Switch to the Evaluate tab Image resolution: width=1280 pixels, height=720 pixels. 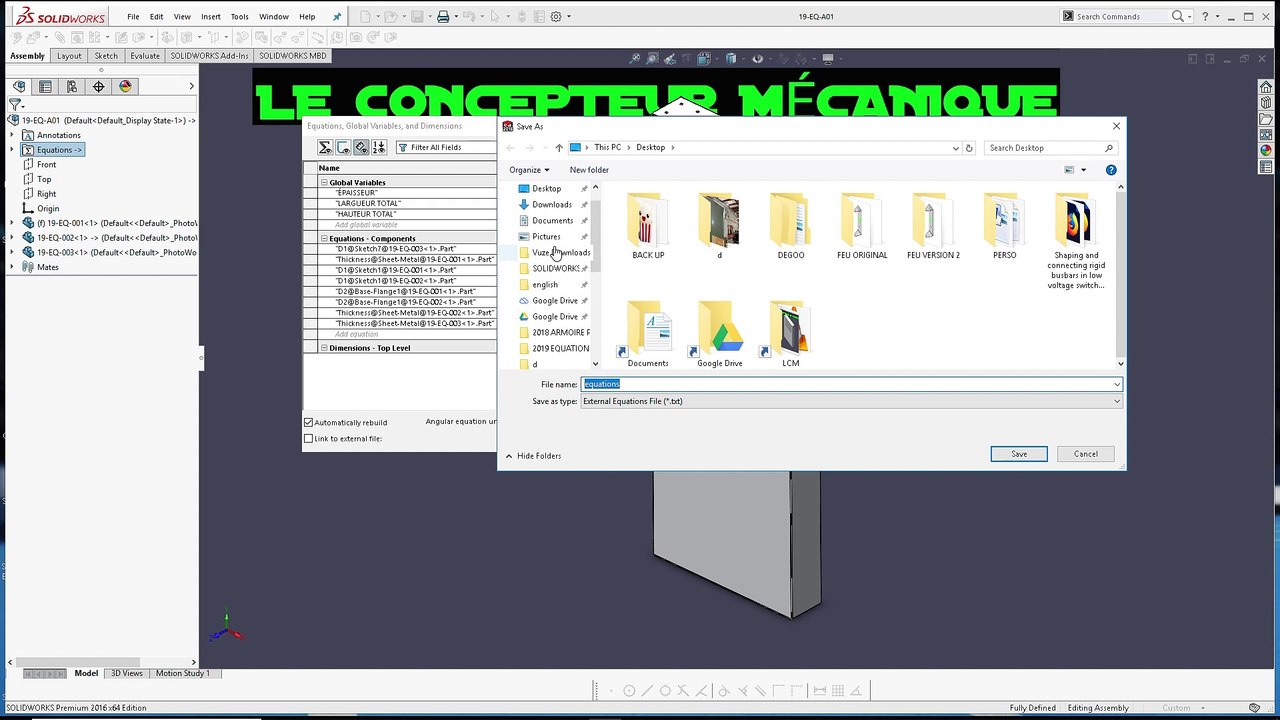145,56
